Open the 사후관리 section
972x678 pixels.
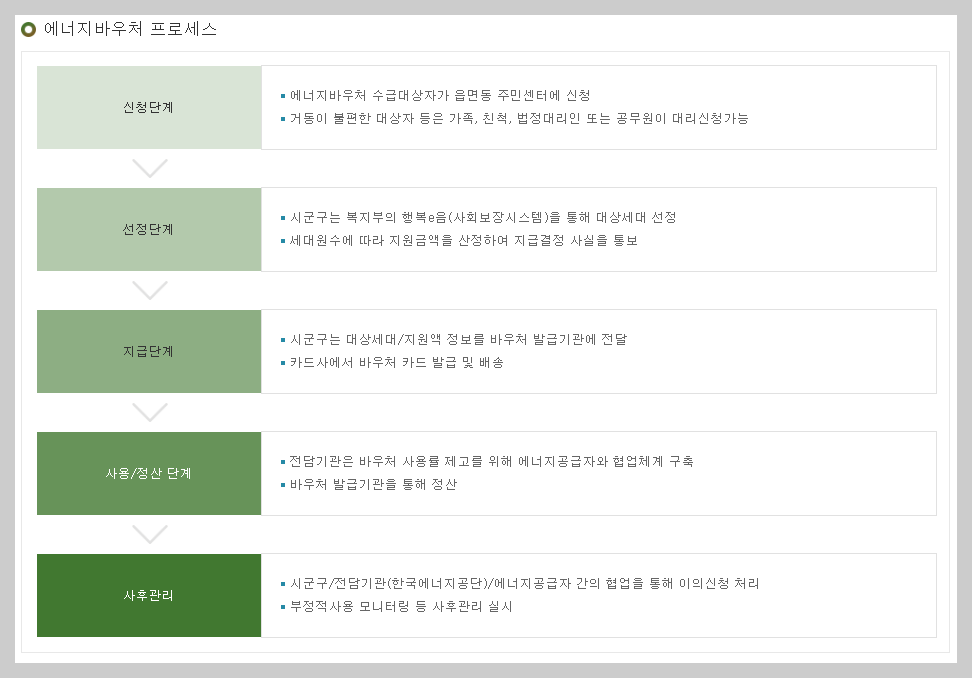tap(150, 595)
